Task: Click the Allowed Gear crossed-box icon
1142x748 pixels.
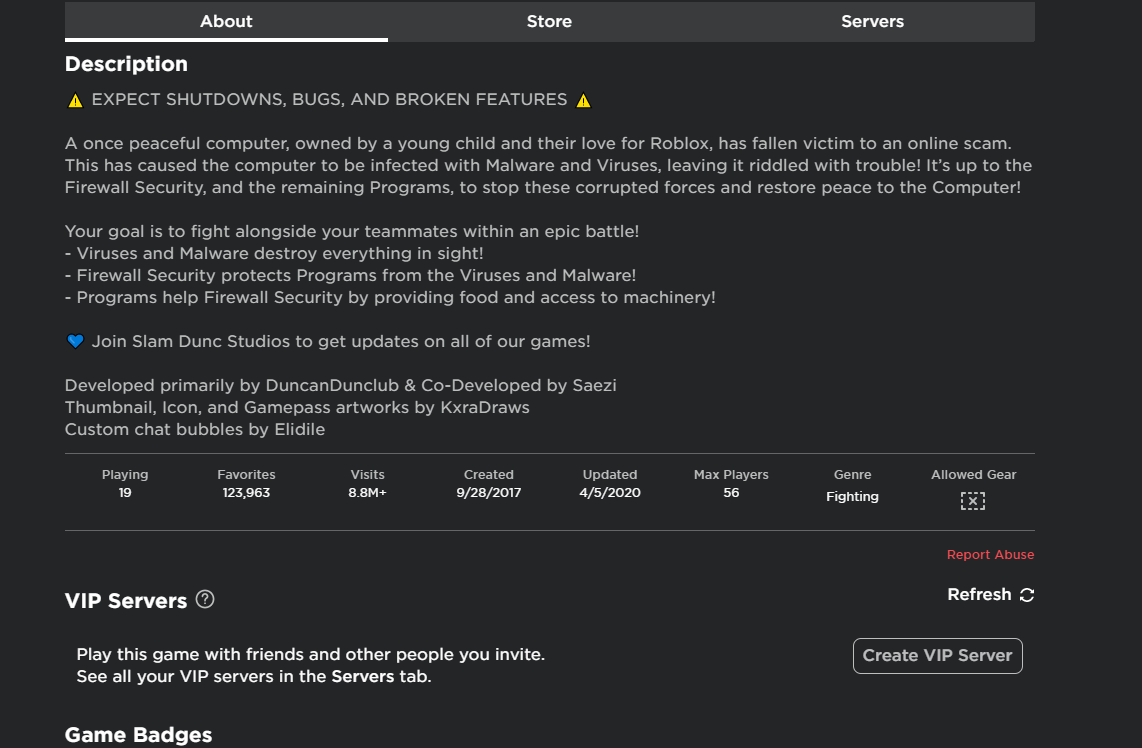Action: point(973,501)
